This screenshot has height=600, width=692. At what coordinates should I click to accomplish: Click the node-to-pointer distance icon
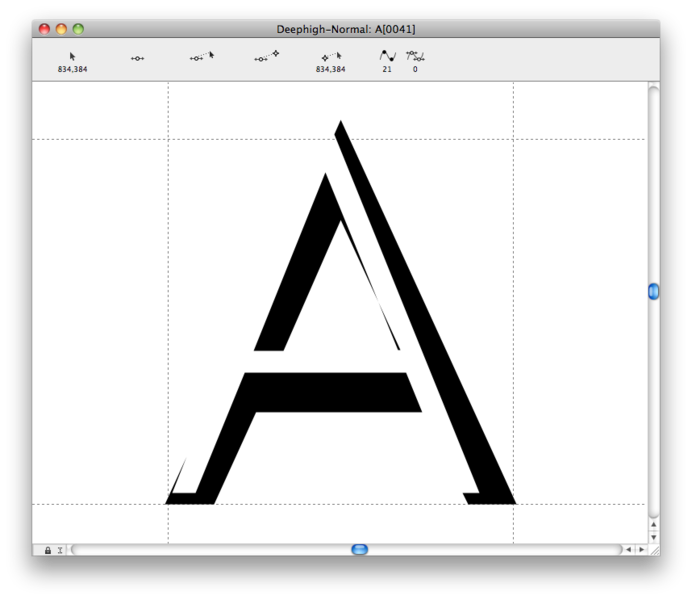tap(202, 57)
